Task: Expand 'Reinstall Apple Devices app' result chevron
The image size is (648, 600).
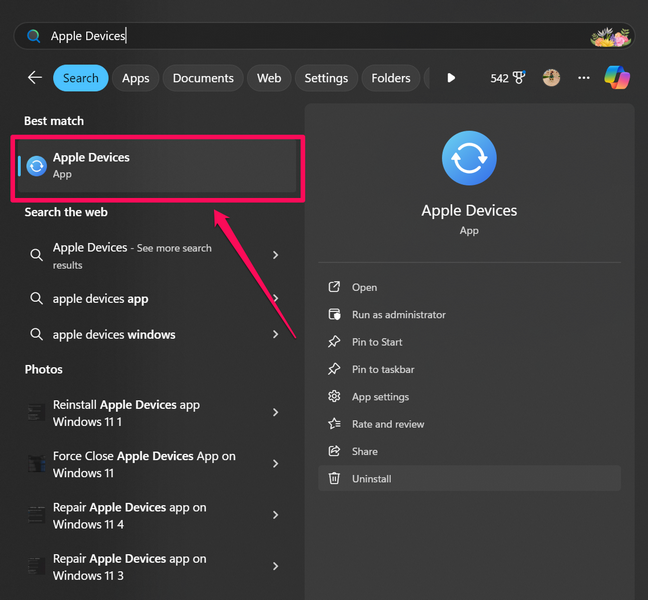Action: click(x=276, y=413)
